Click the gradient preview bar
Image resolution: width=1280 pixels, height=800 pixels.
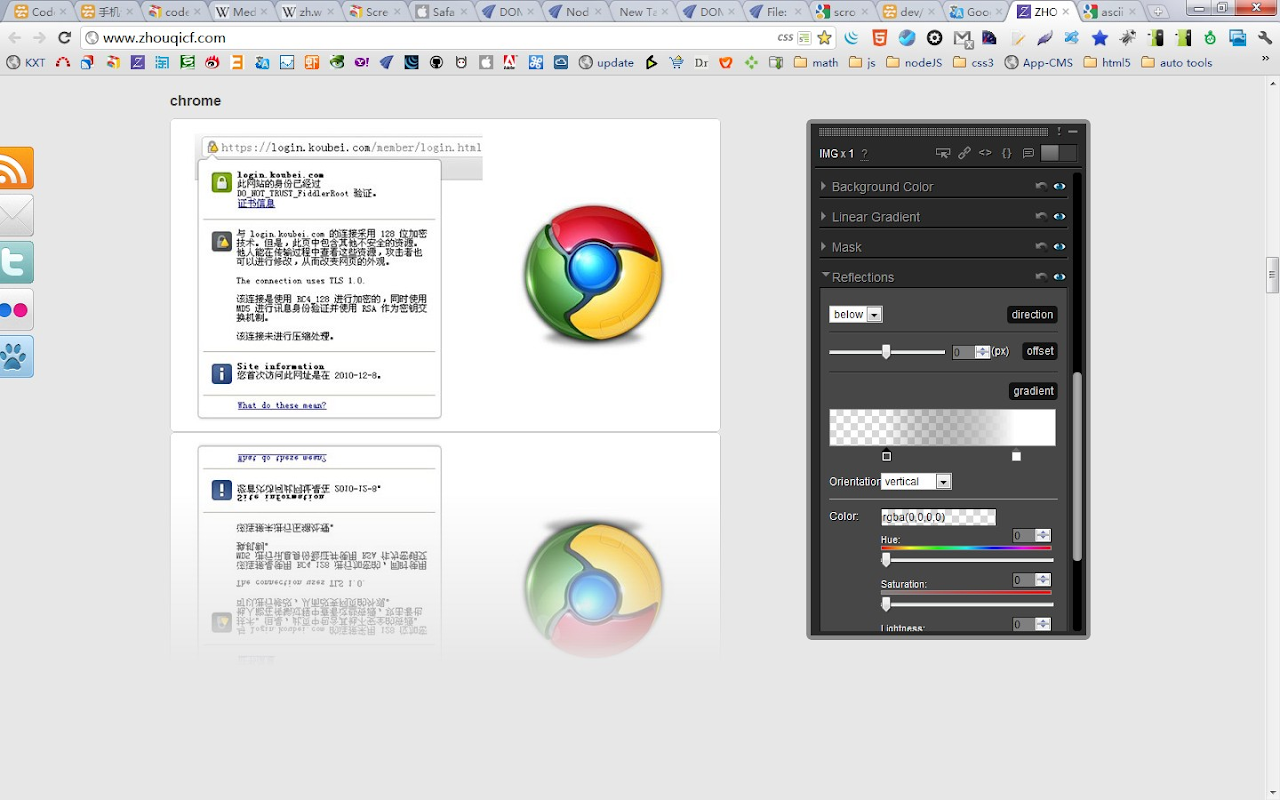point(942,427)
